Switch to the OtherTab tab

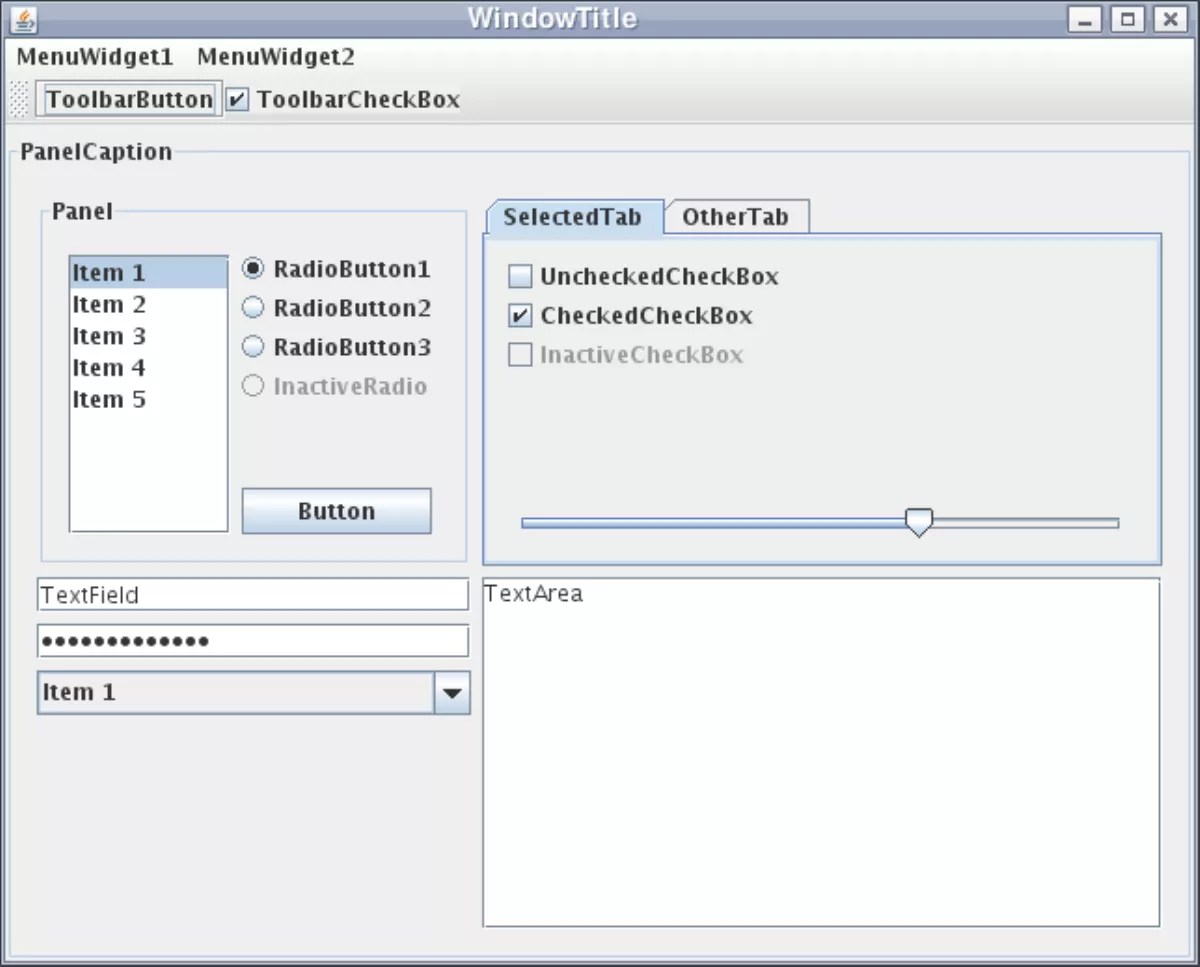[x=735, y=217]
